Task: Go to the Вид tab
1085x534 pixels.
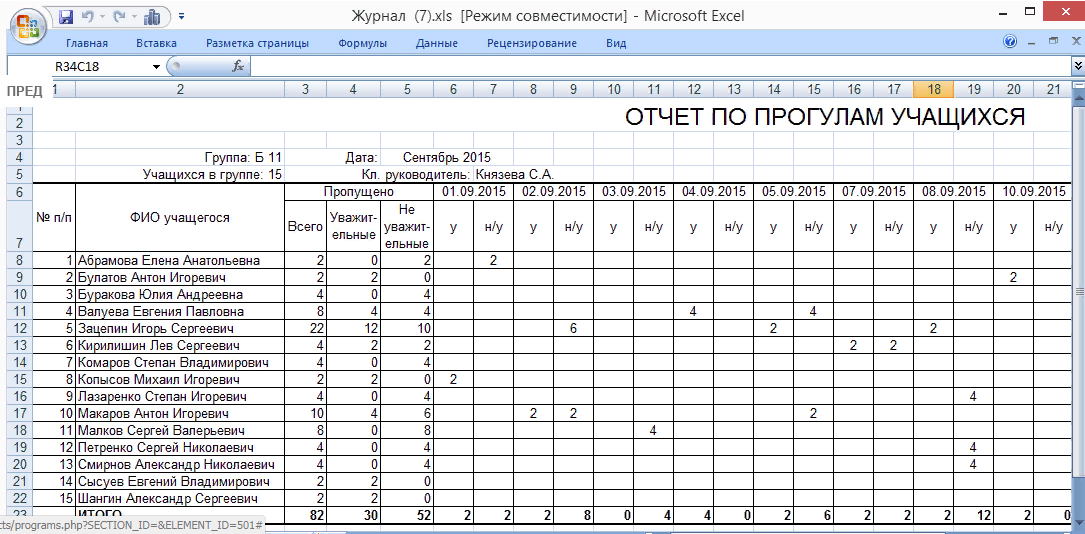Action: pos(616,43)
